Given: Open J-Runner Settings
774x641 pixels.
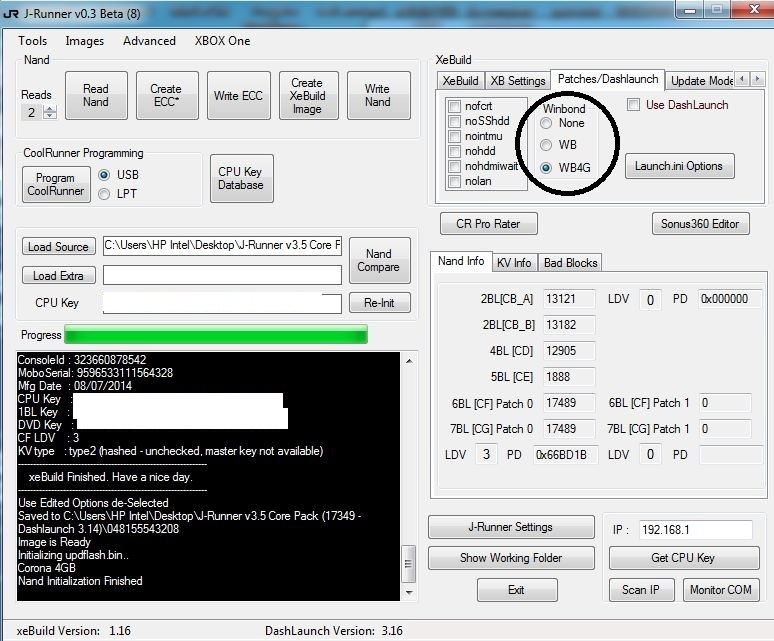Looking at the screenshot, I should click(511, 527).
